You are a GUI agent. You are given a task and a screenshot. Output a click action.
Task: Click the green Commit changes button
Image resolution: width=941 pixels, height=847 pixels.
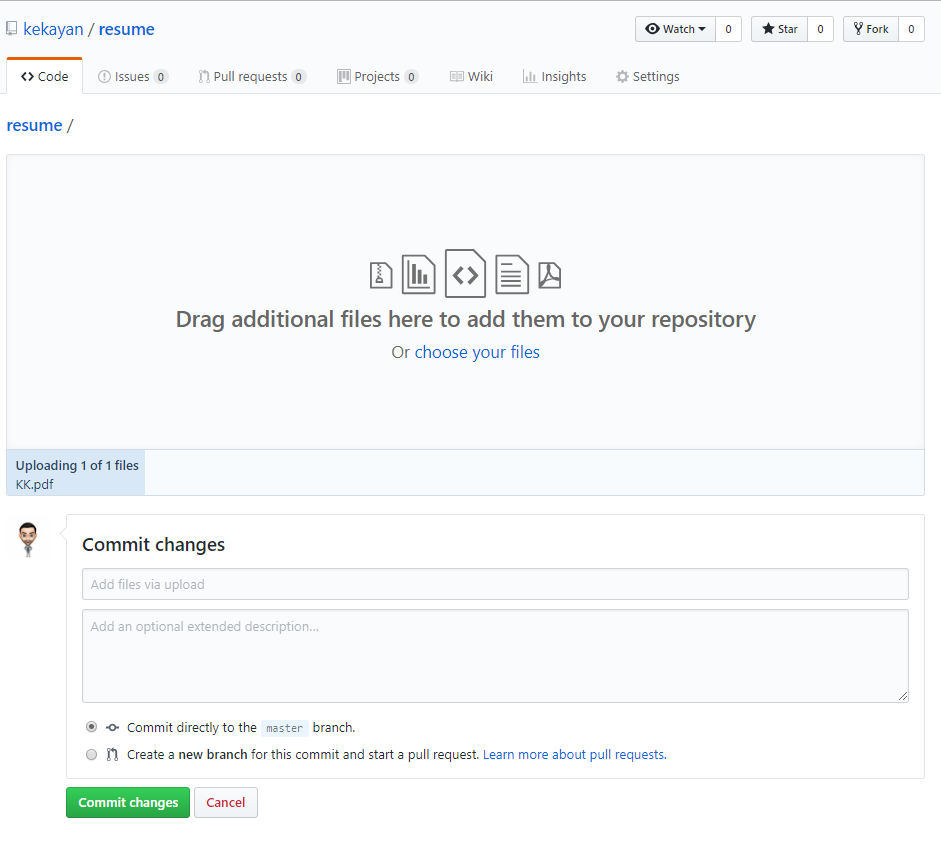pyautogui.click(x=128, y=803)
